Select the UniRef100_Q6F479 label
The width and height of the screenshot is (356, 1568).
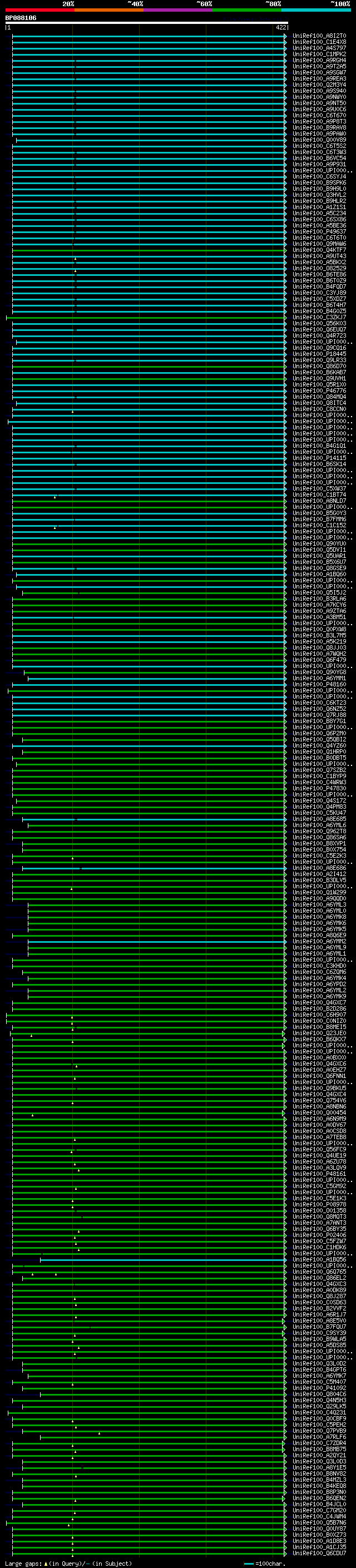click(x=319, y=660)
